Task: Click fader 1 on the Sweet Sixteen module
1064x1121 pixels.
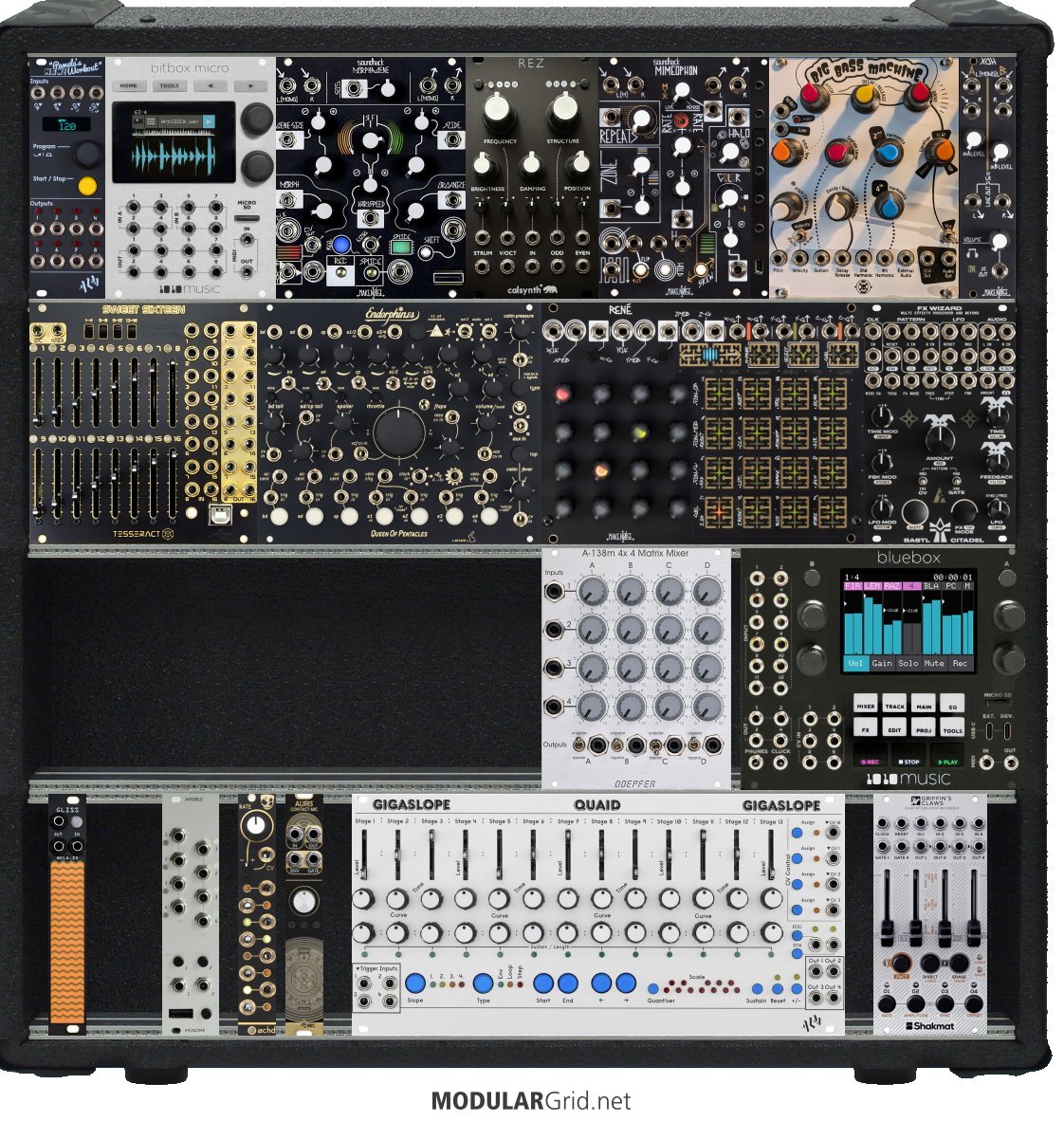Action: point(38,394)
